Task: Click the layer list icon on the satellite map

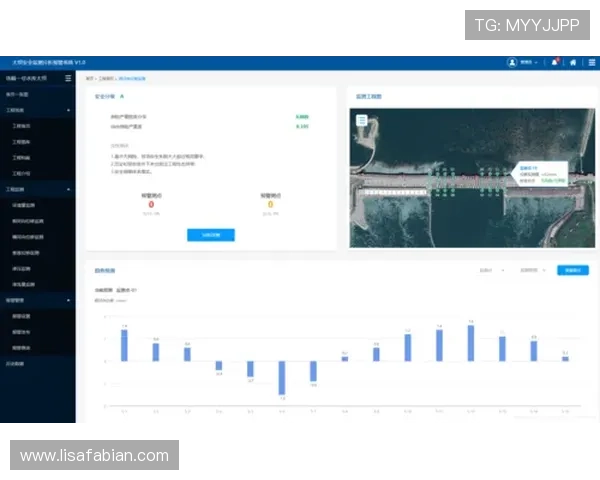Action: tap(361, 121)
